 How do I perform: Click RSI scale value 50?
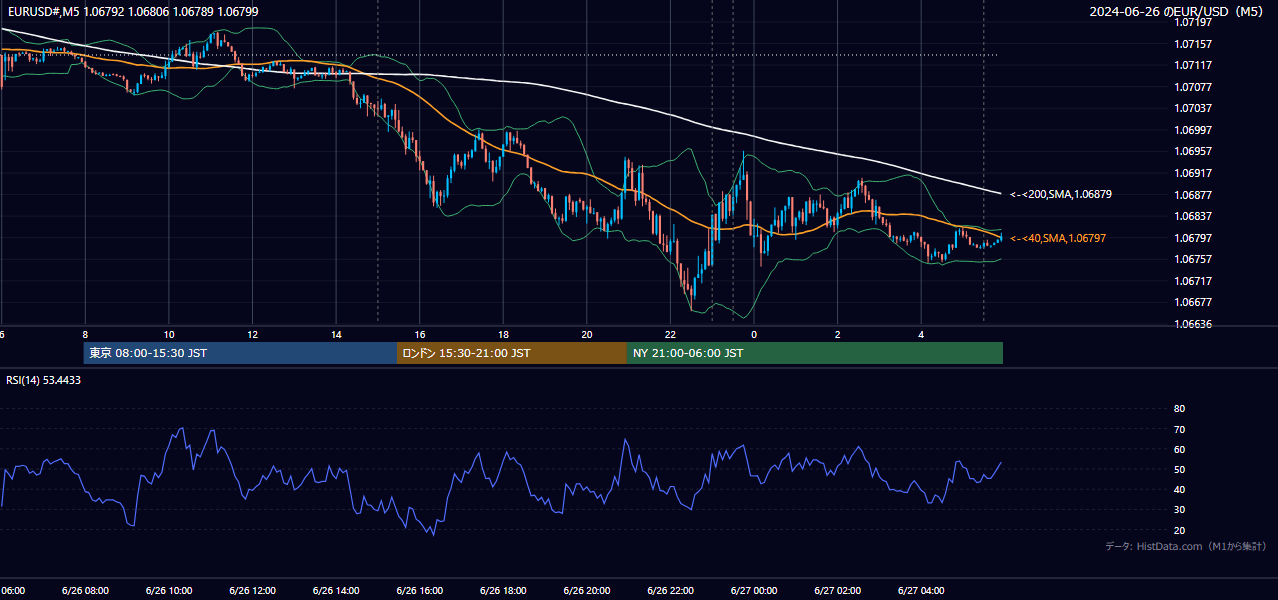pyautogui.click(x=1179, y=469)
